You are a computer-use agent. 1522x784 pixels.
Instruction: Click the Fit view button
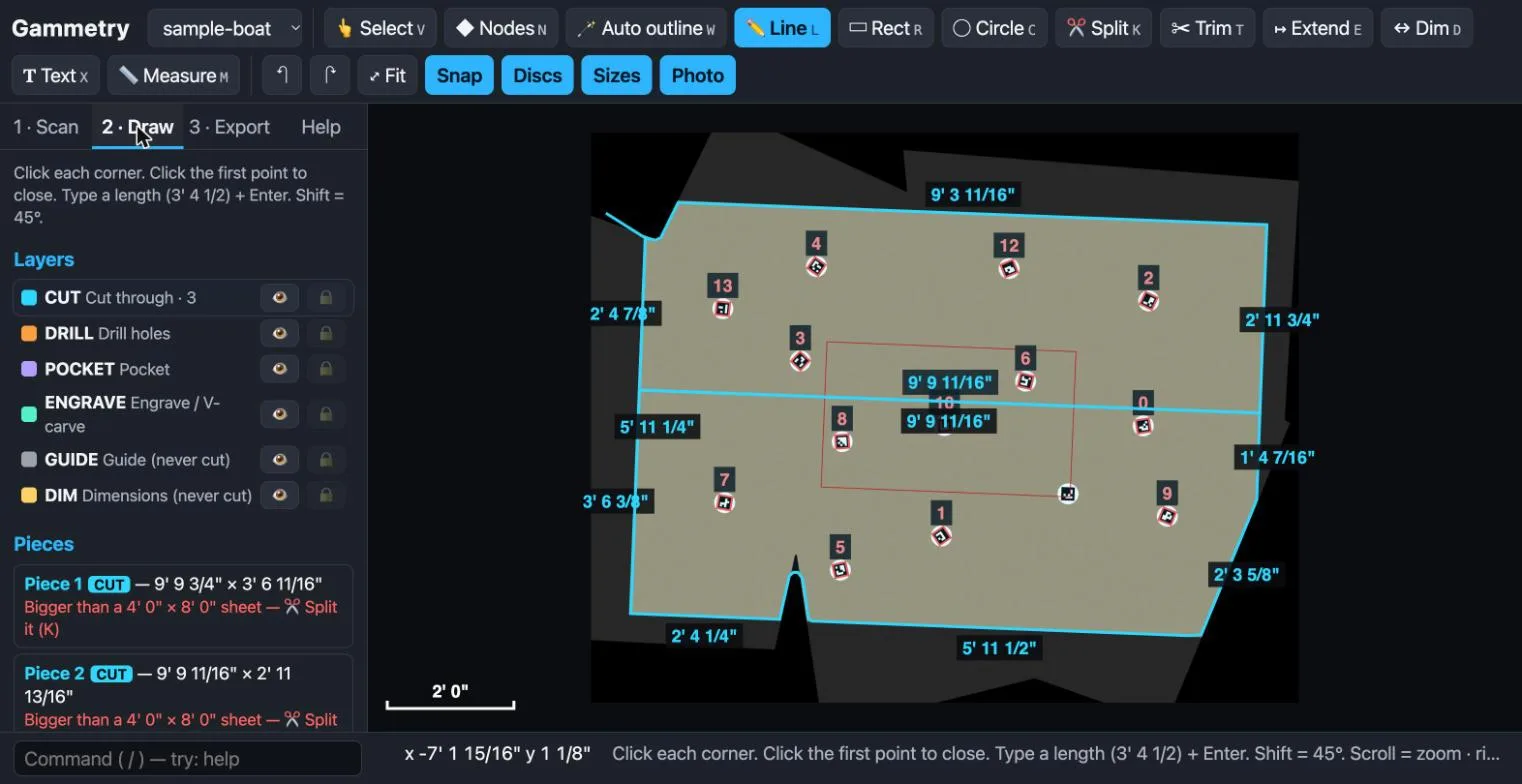tap(388, 75)
